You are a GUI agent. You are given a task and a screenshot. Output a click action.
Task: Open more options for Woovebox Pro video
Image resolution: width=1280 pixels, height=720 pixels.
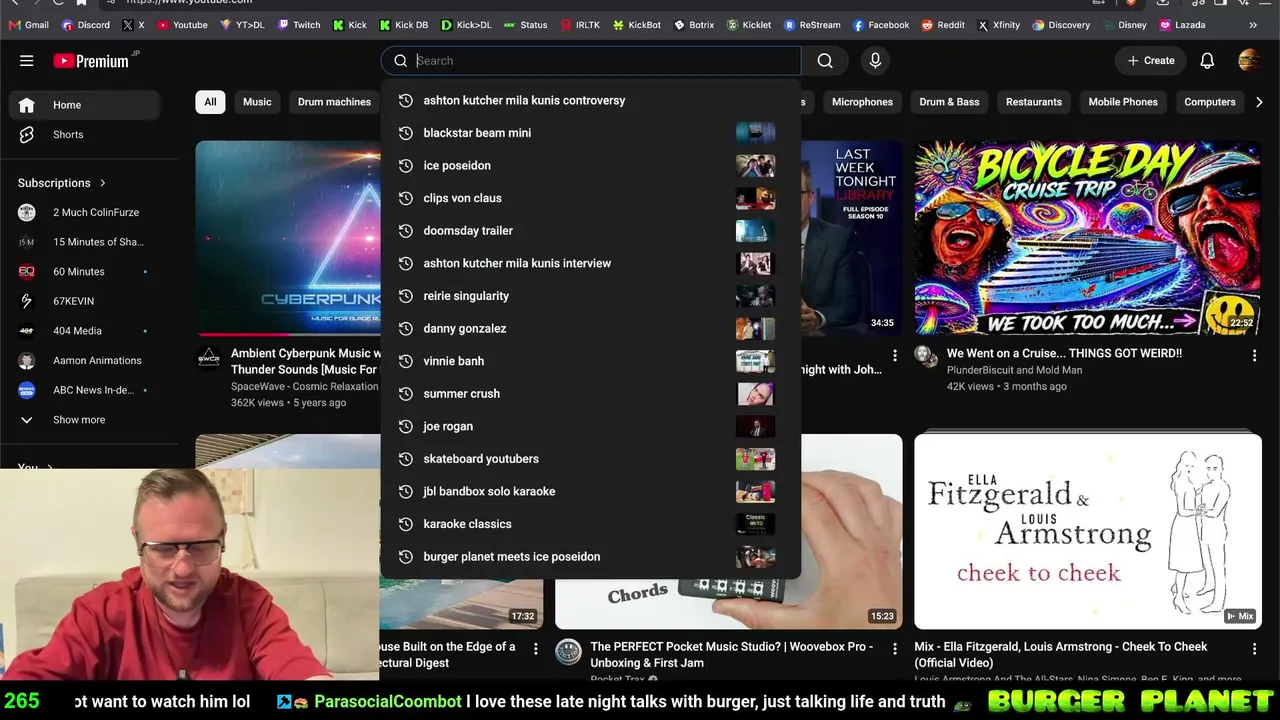coord(895,648)
